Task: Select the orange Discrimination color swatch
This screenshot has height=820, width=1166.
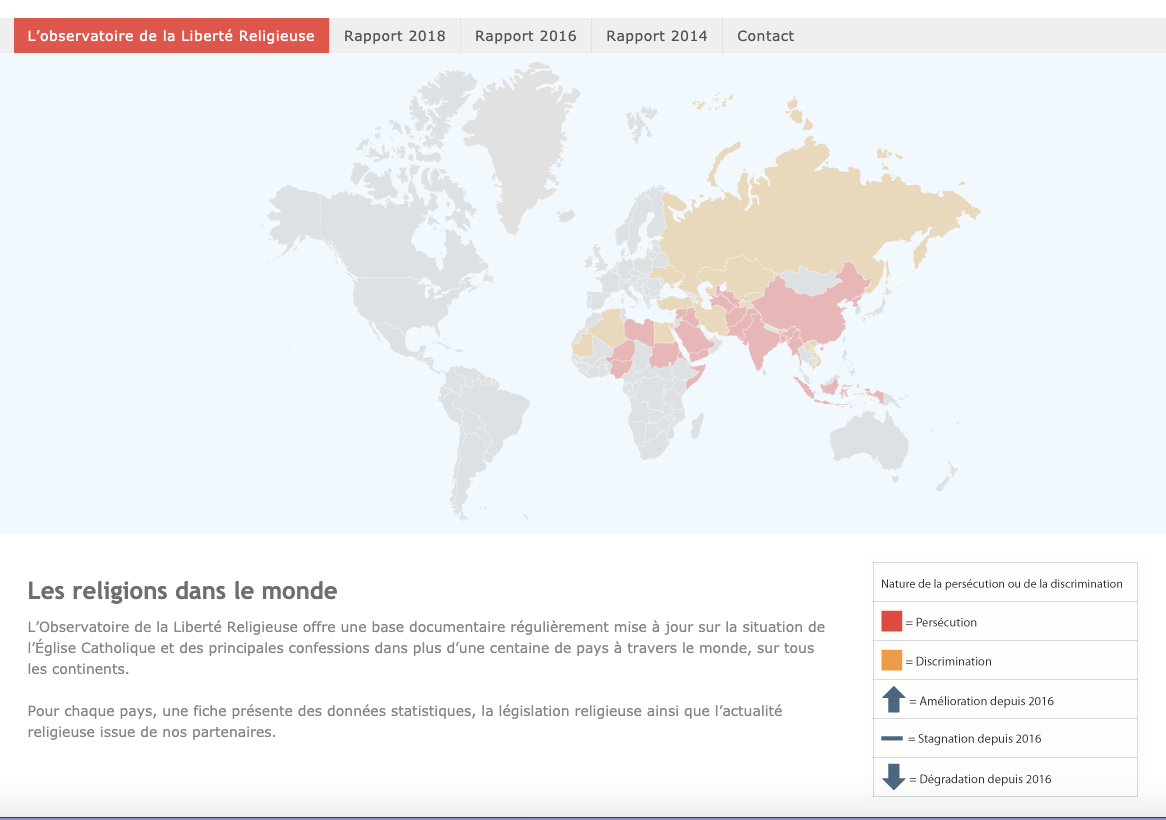Action: 892,661
